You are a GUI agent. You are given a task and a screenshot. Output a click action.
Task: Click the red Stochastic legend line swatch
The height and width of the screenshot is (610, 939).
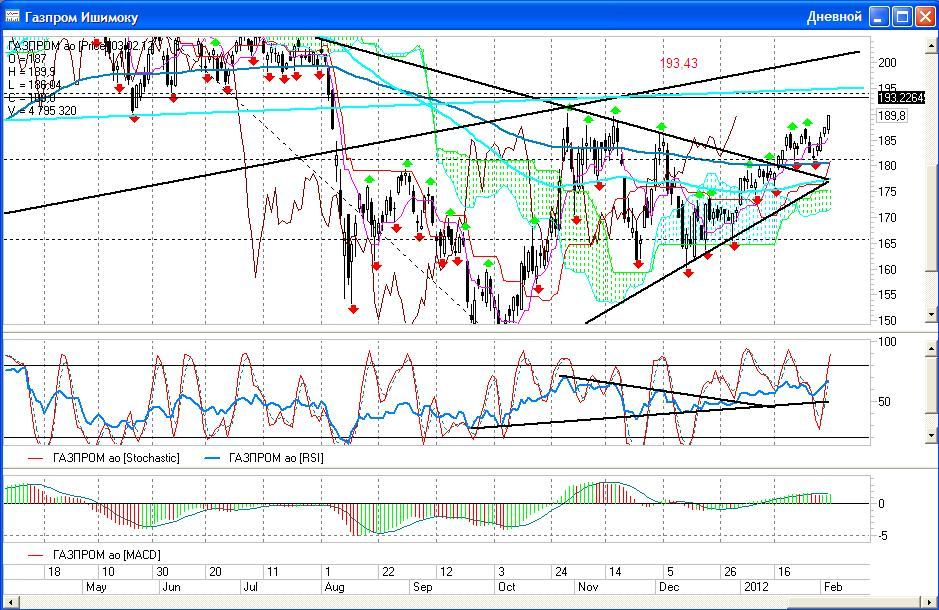36,459
